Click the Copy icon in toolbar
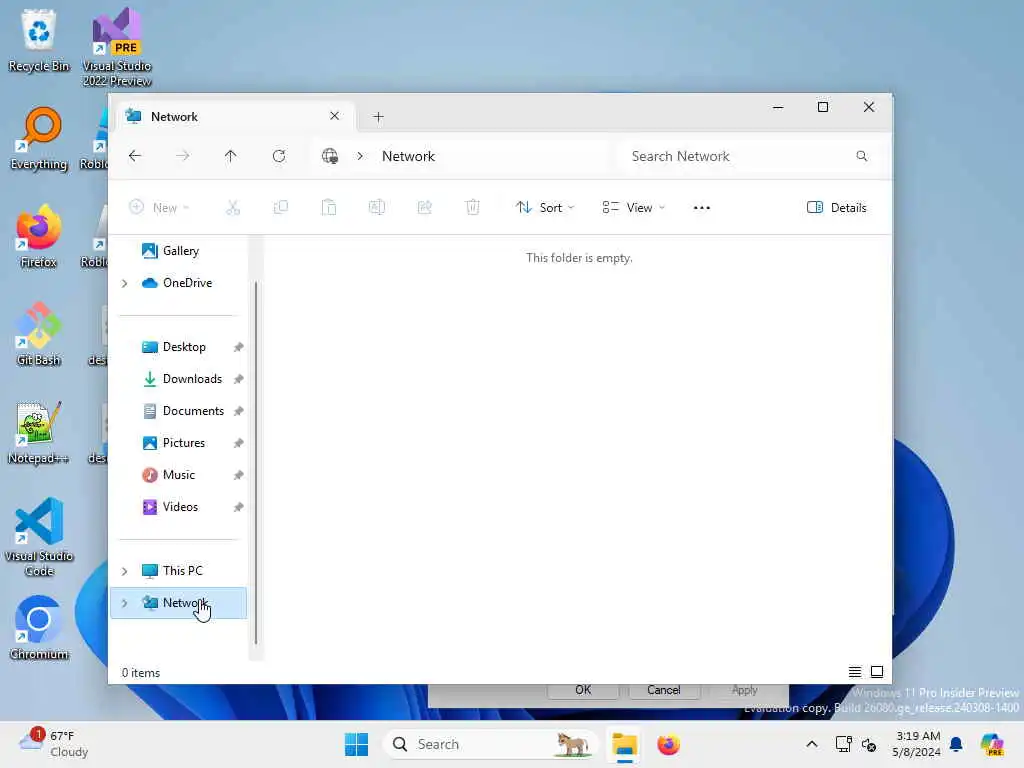1024x768 pixels. click(281, 208)
